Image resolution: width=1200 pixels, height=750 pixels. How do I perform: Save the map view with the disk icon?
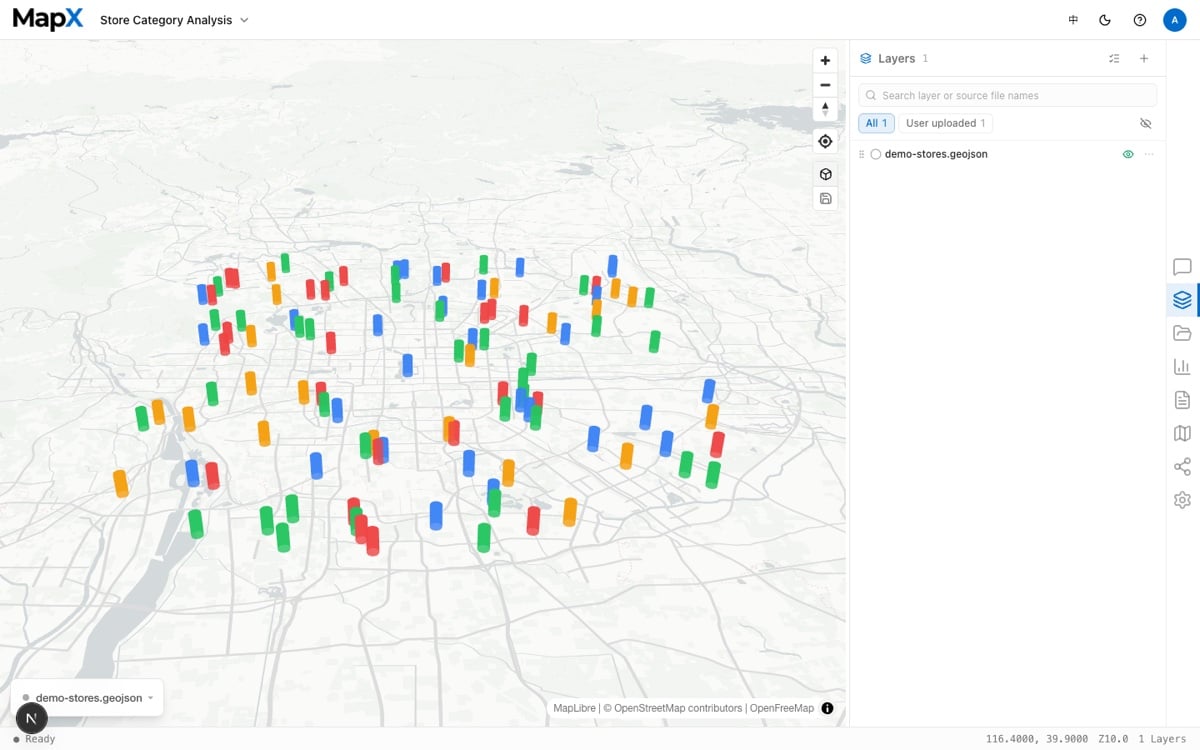click(825, 198)
